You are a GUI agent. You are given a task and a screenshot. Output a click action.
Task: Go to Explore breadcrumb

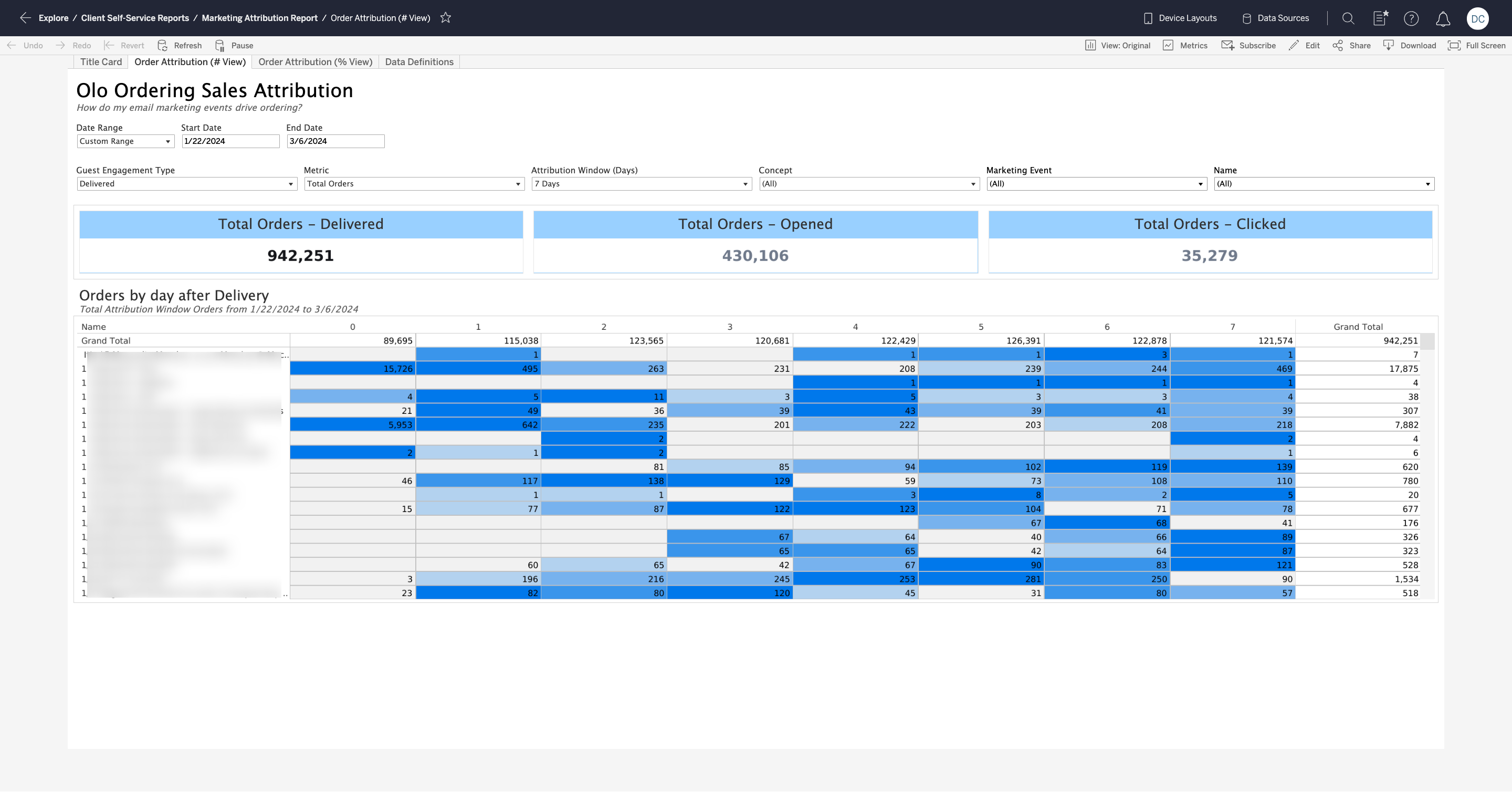[54, 18]
